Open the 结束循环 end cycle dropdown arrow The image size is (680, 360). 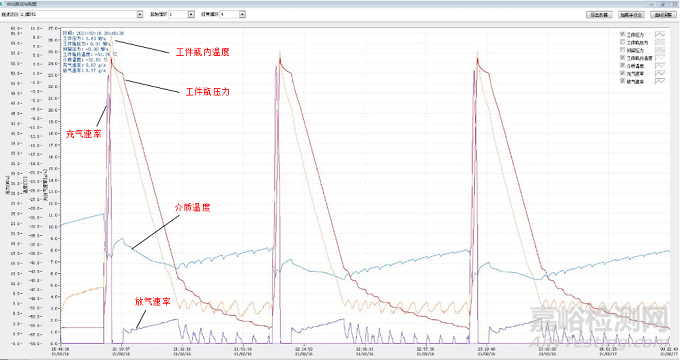[x=242, y=14]
